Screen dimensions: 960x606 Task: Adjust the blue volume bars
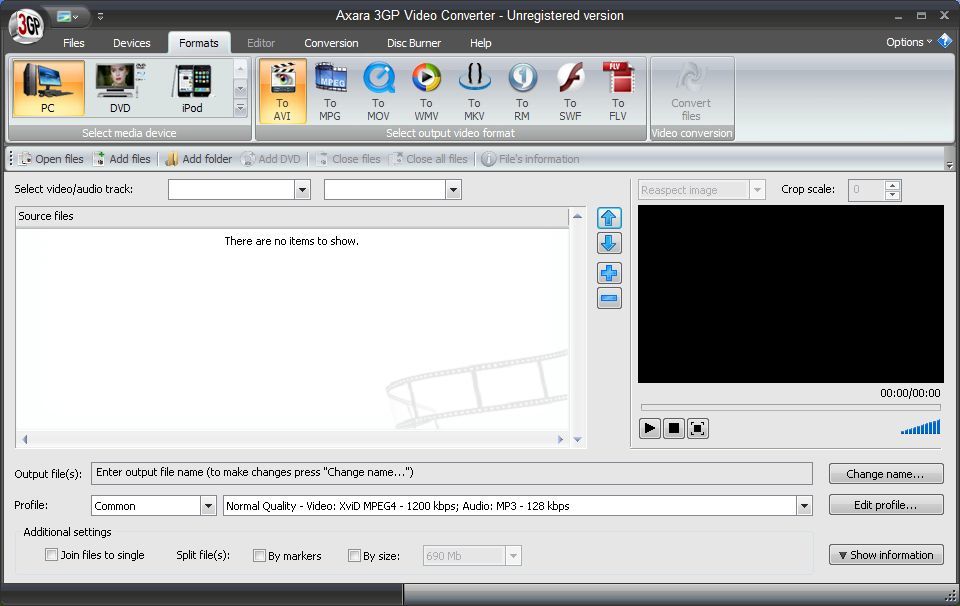(920, 427)
